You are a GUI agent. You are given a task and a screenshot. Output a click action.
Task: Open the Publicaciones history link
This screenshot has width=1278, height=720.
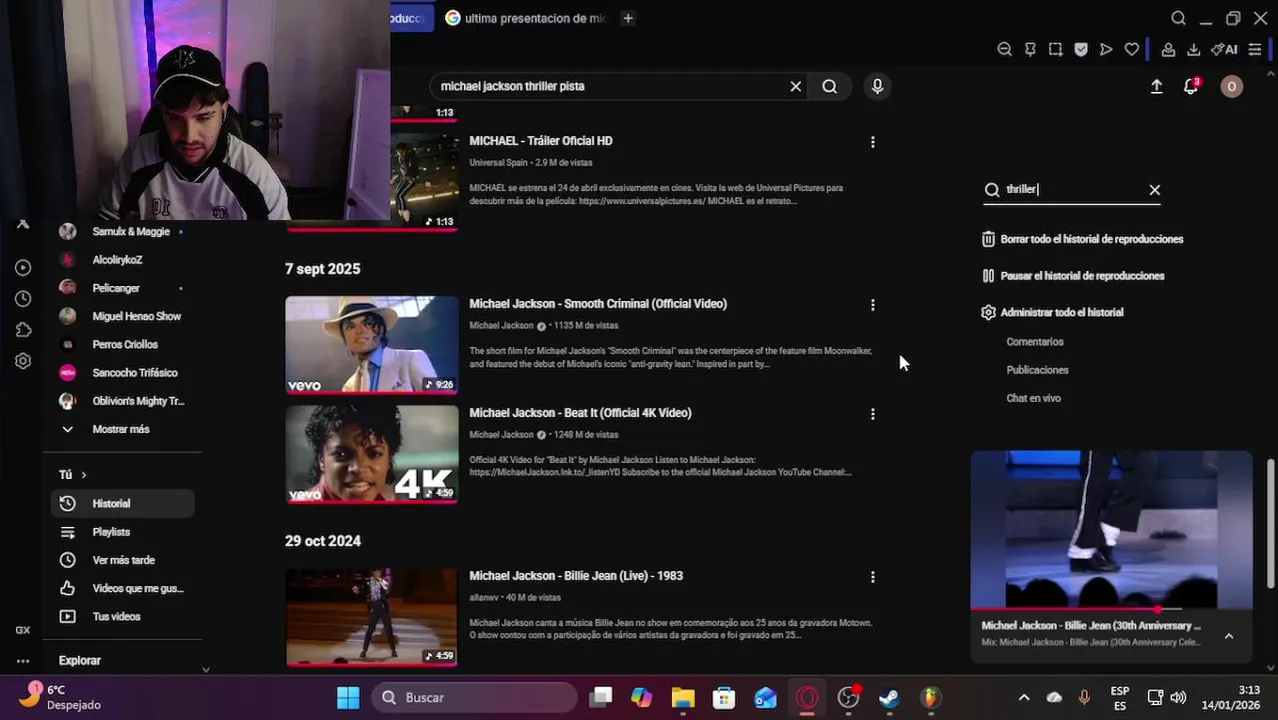pos(1037,370)
